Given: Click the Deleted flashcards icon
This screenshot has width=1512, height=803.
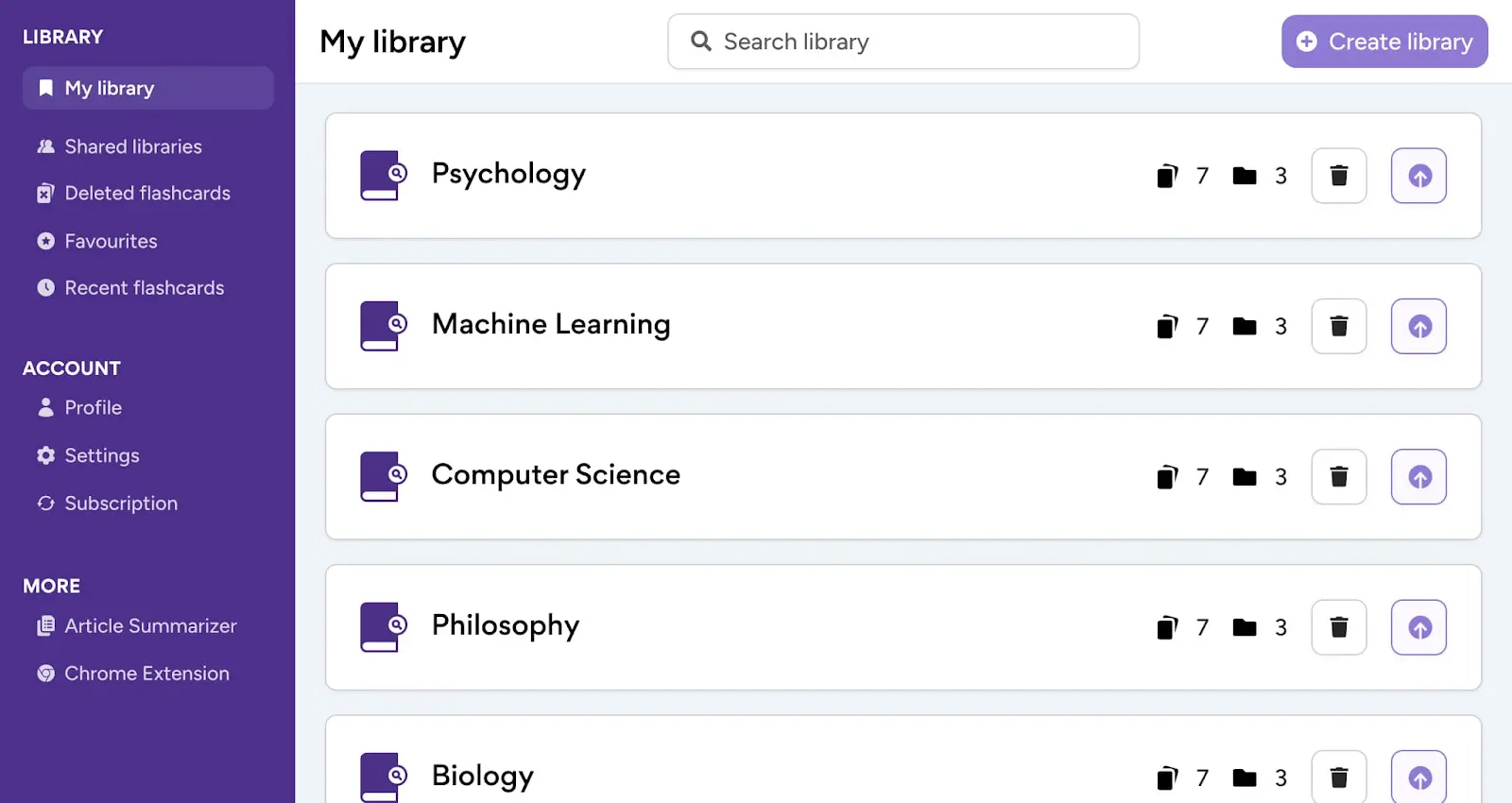Looking at the screenshot, I should 44,193.
